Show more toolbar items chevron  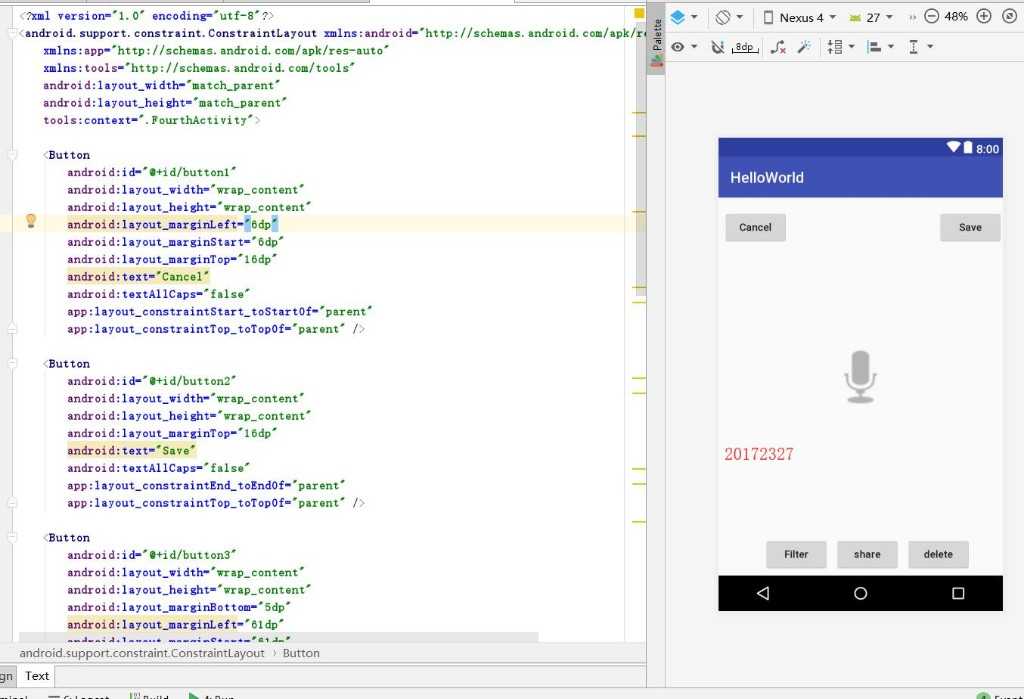point(912,18)
